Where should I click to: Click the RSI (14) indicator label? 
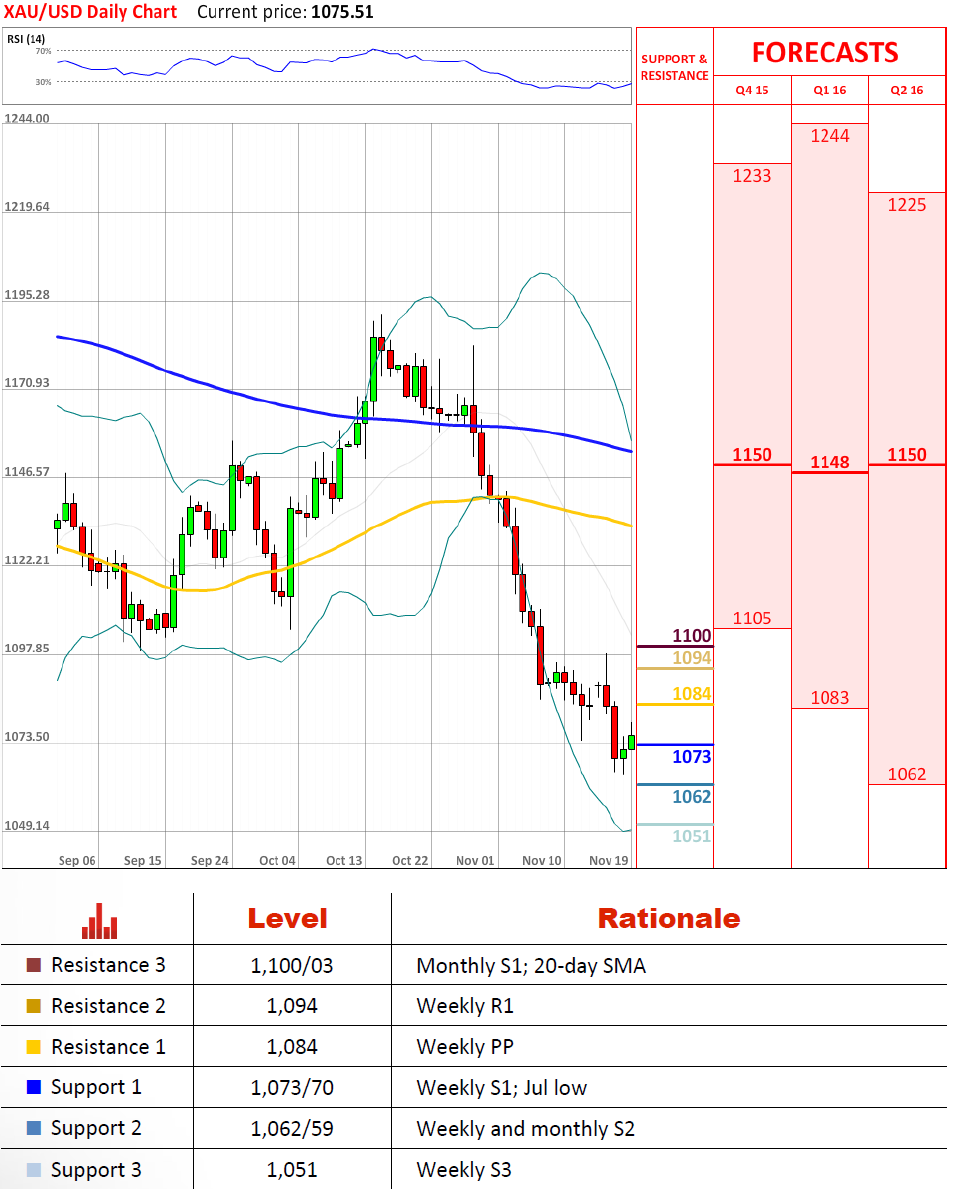click(26, 39)
